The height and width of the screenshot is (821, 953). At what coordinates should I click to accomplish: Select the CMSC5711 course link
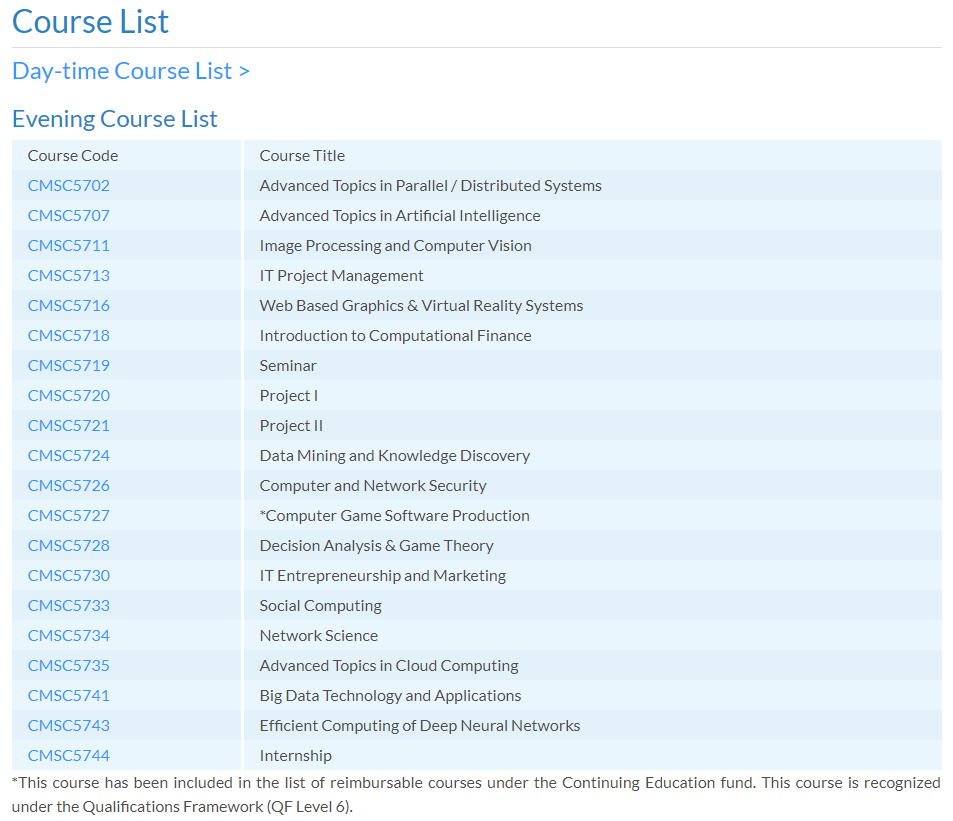tap(69, 245)
